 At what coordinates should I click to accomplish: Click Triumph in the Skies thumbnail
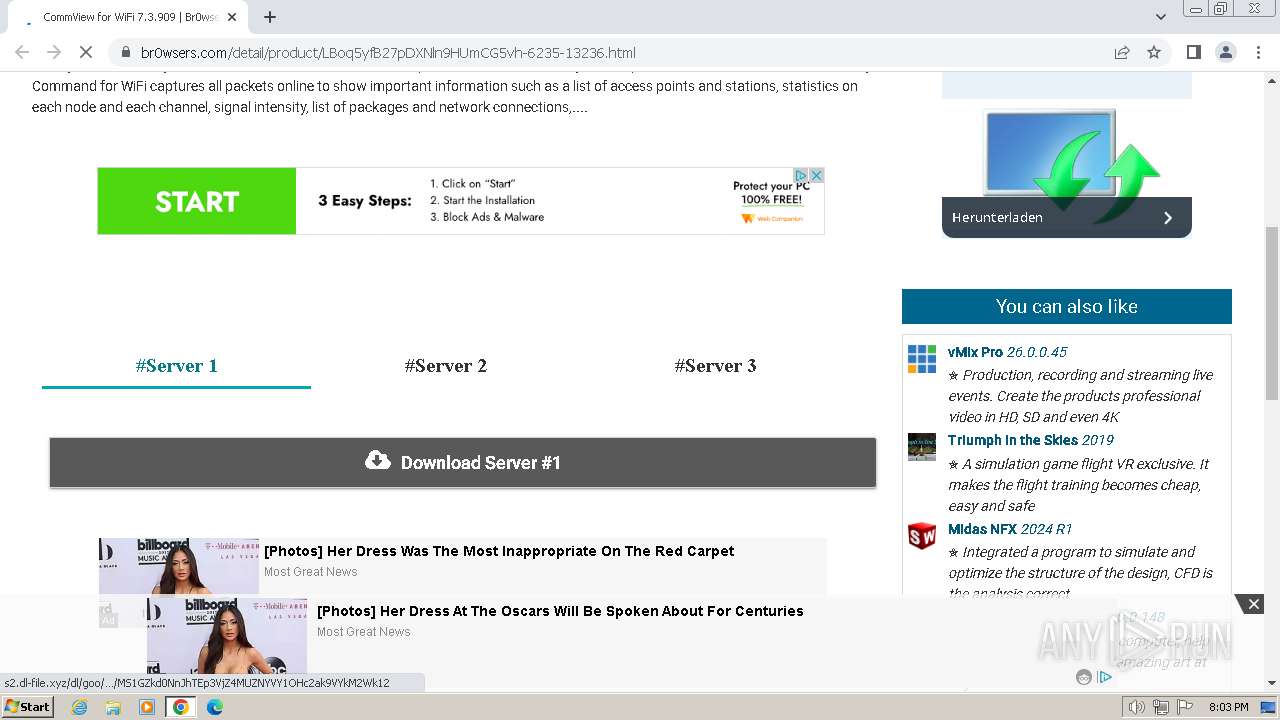point(922,447)
